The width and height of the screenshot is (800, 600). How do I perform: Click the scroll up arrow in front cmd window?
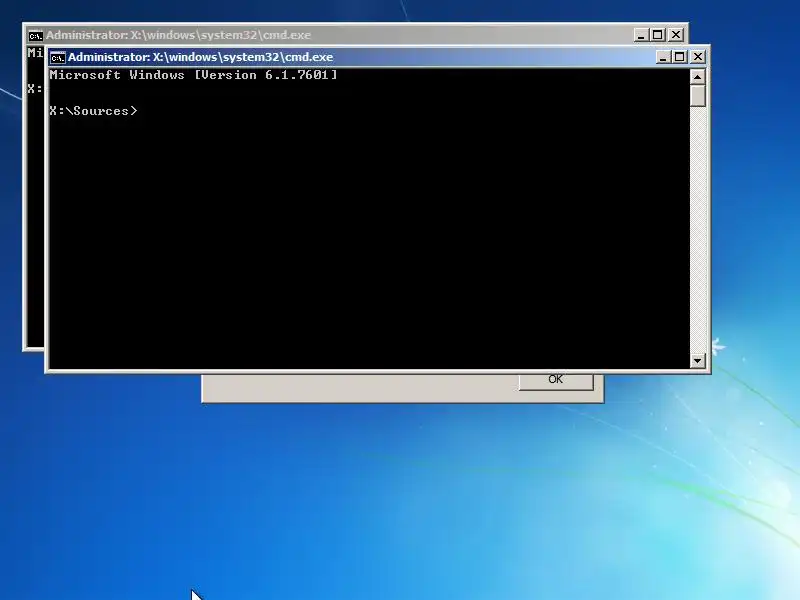coord(697,77)
